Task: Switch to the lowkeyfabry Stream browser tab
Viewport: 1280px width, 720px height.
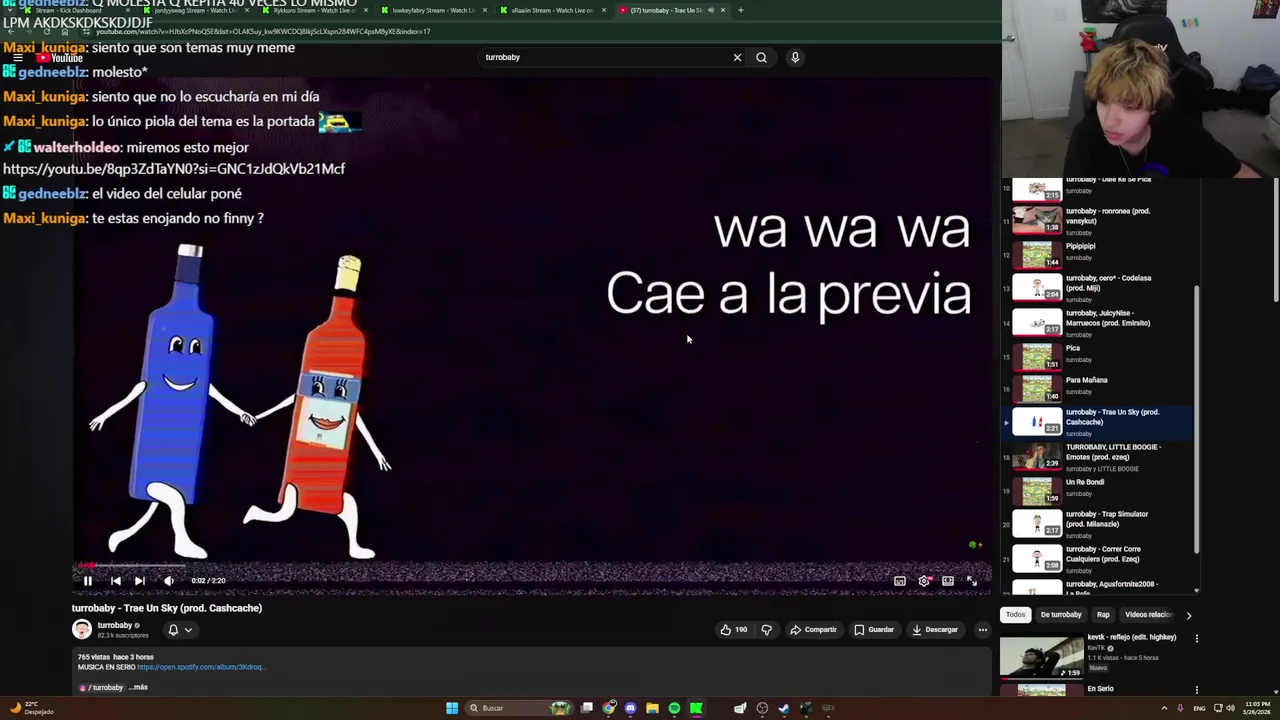Action: click(x=433, y=10)
